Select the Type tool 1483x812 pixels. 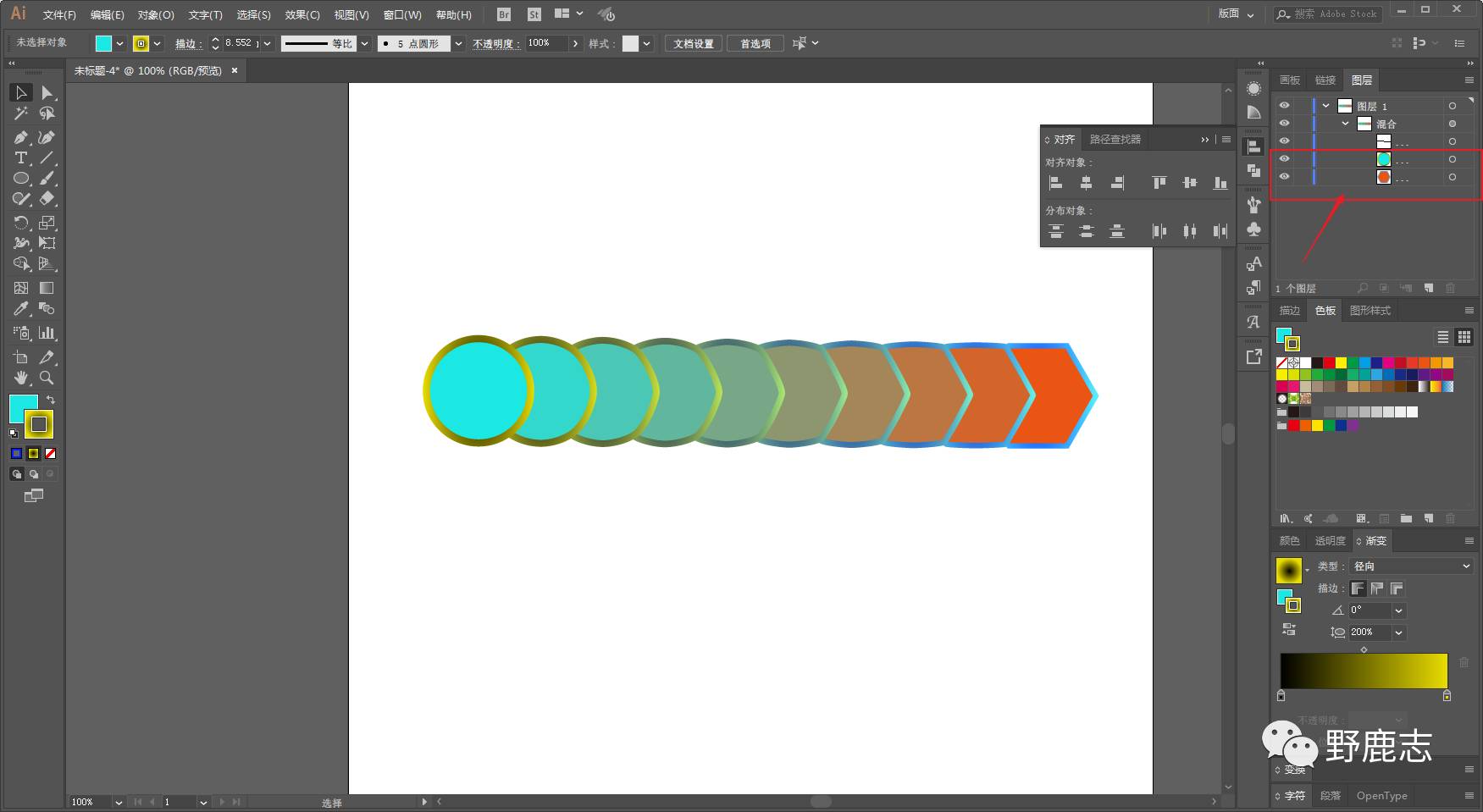point(20,158)
